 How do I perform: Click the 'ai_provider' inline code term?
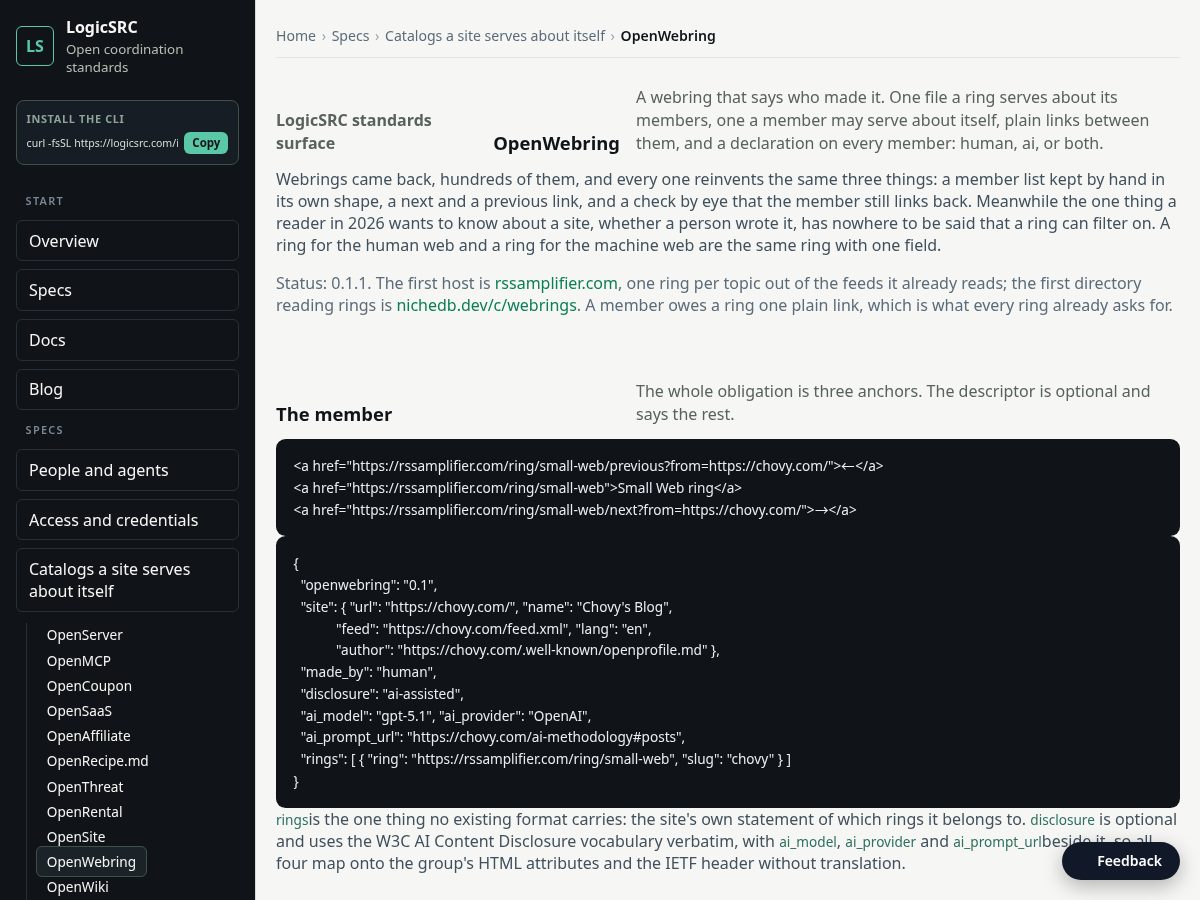click(880, 842)
